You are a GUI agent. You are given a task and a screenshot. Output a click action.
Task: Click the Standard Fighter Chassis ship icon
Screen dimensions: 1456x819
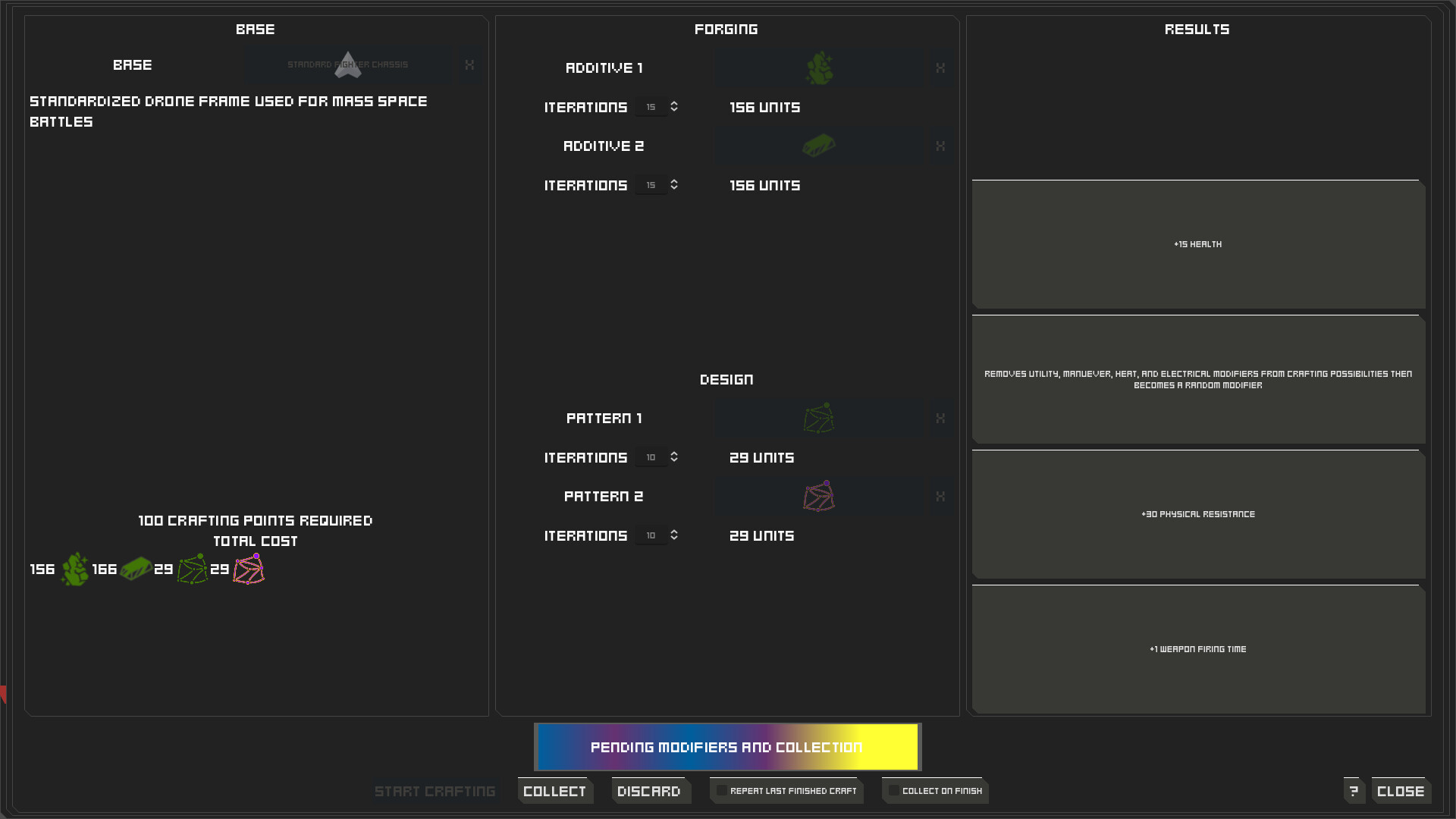(x=348, y=64)
